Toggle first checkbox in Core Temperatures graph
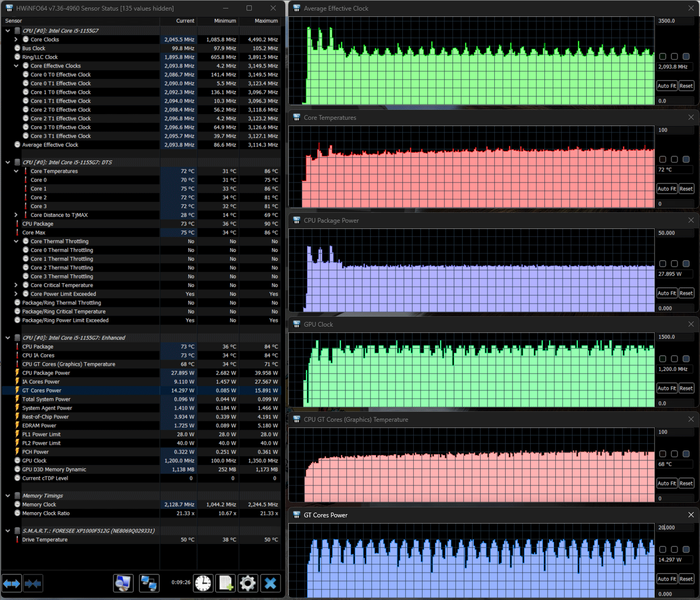The height and width of the screenshot is (600, 700). [662, 159]
